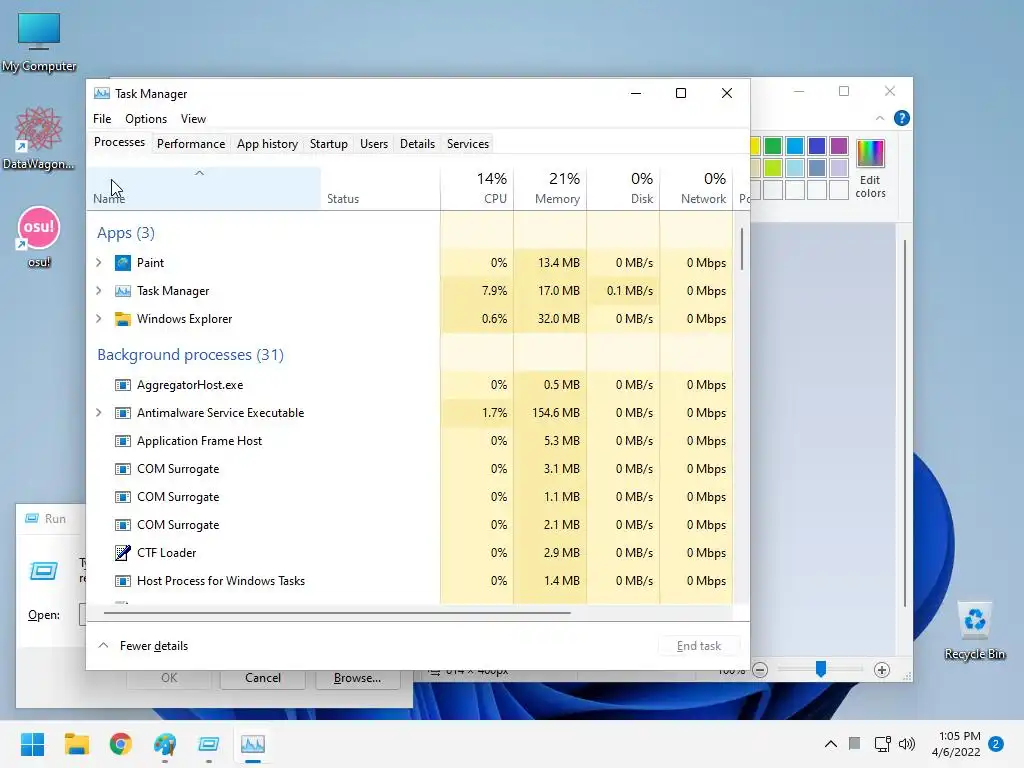Expand the Task Manager process row
Screen dimensions: 1024x768
pos(99,291)
